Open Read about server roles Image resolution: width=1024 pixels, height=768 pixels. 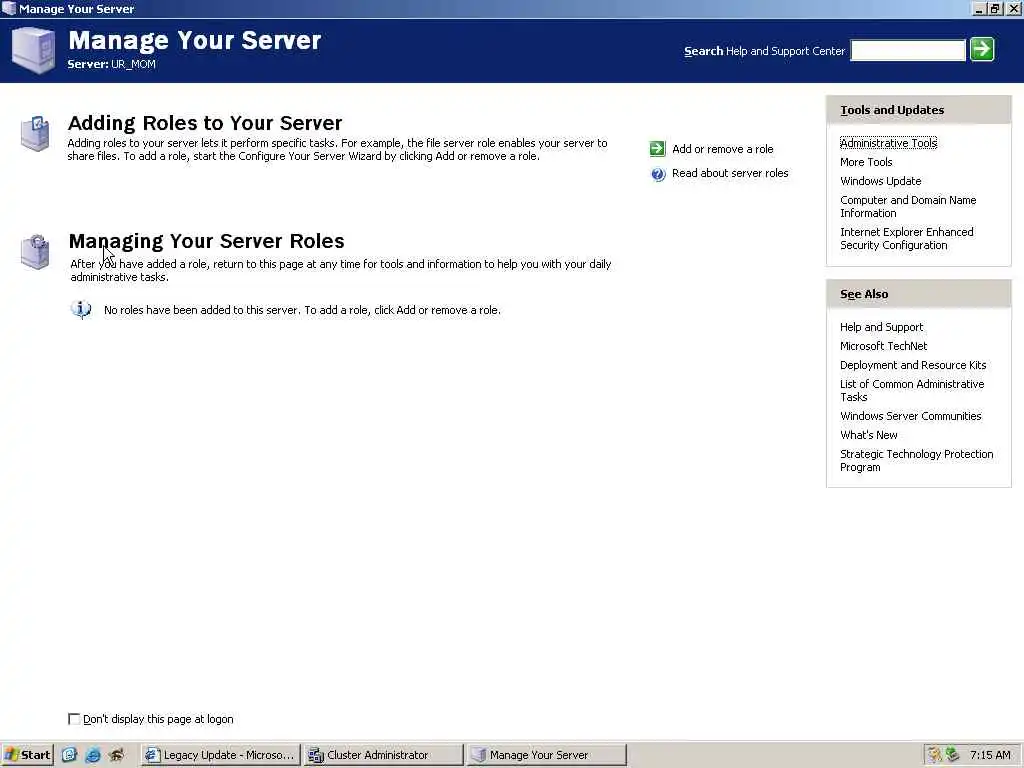point(730,173)
